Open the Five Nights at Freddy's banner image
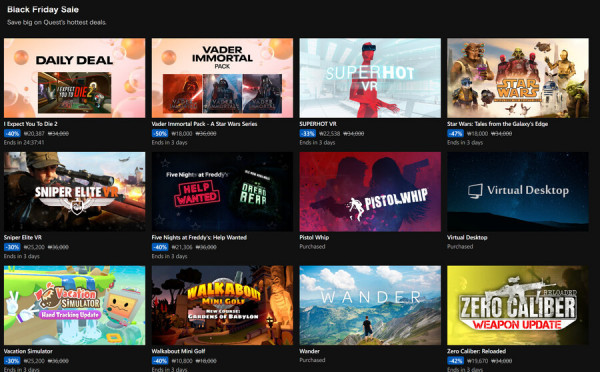This screenshot has height=372, width=600. click(222, 192)
